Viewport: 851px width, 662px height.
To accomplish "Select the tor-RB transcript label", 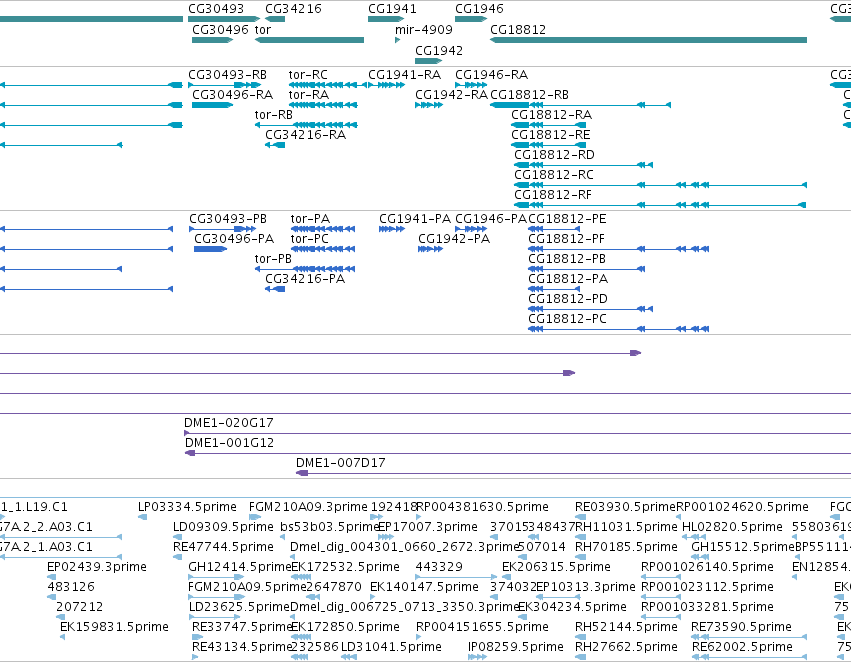I will click(274, 114).
